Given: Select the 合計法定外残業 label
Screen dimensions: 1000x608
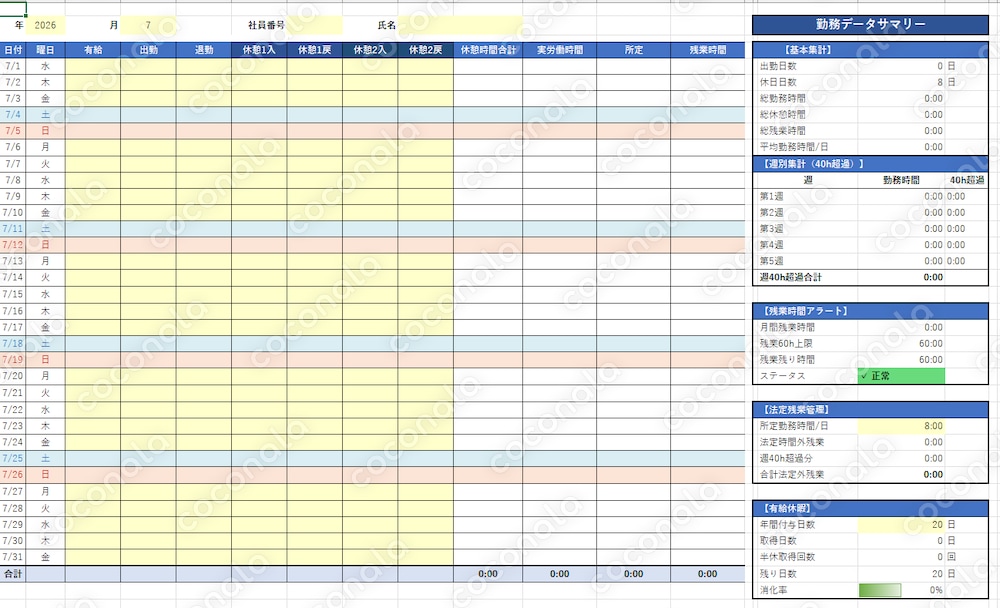Looking at the screenshot, I should point(791,475).
